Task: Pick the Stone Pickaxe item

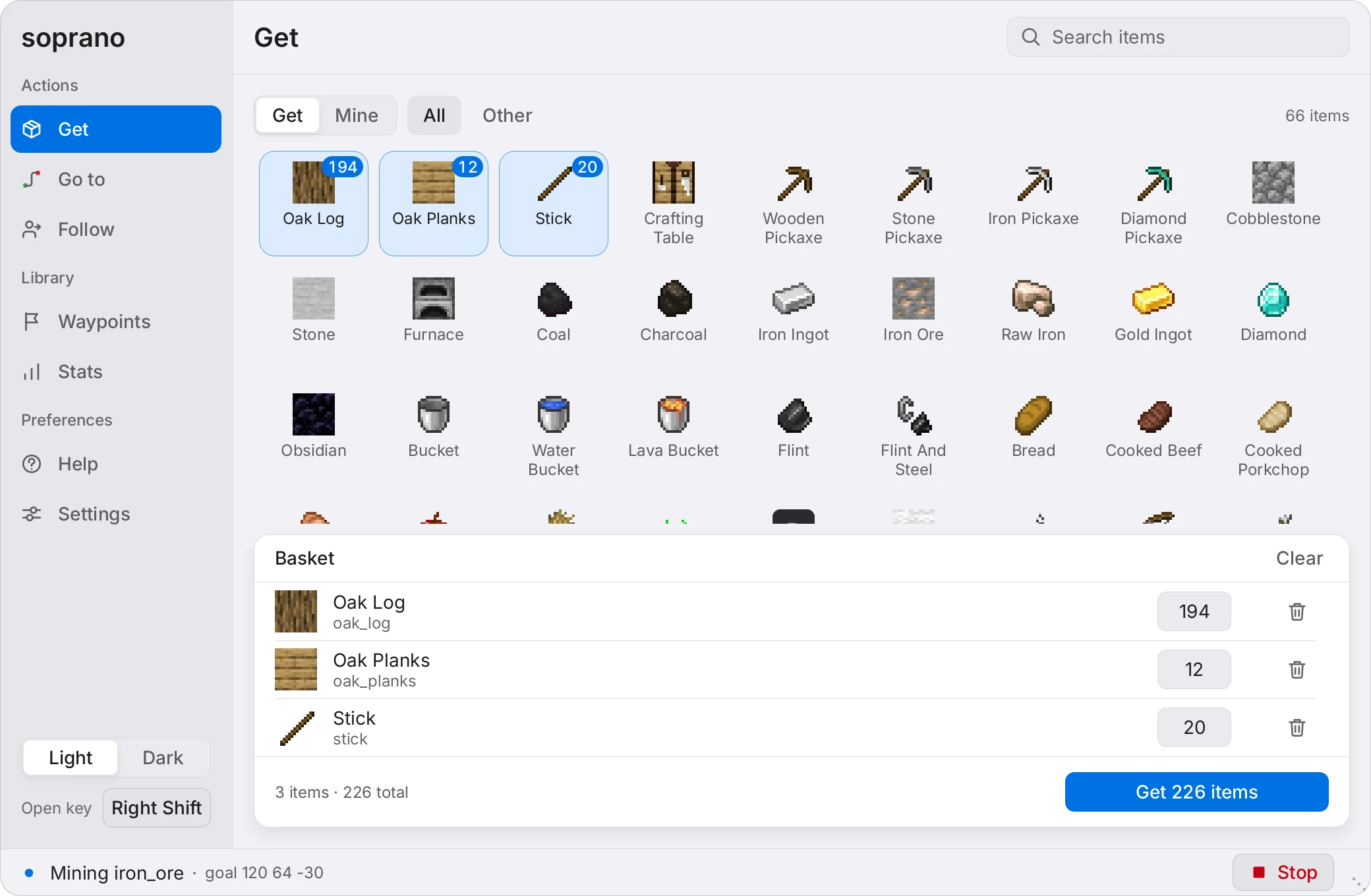Action: click(x=913, y=204)
